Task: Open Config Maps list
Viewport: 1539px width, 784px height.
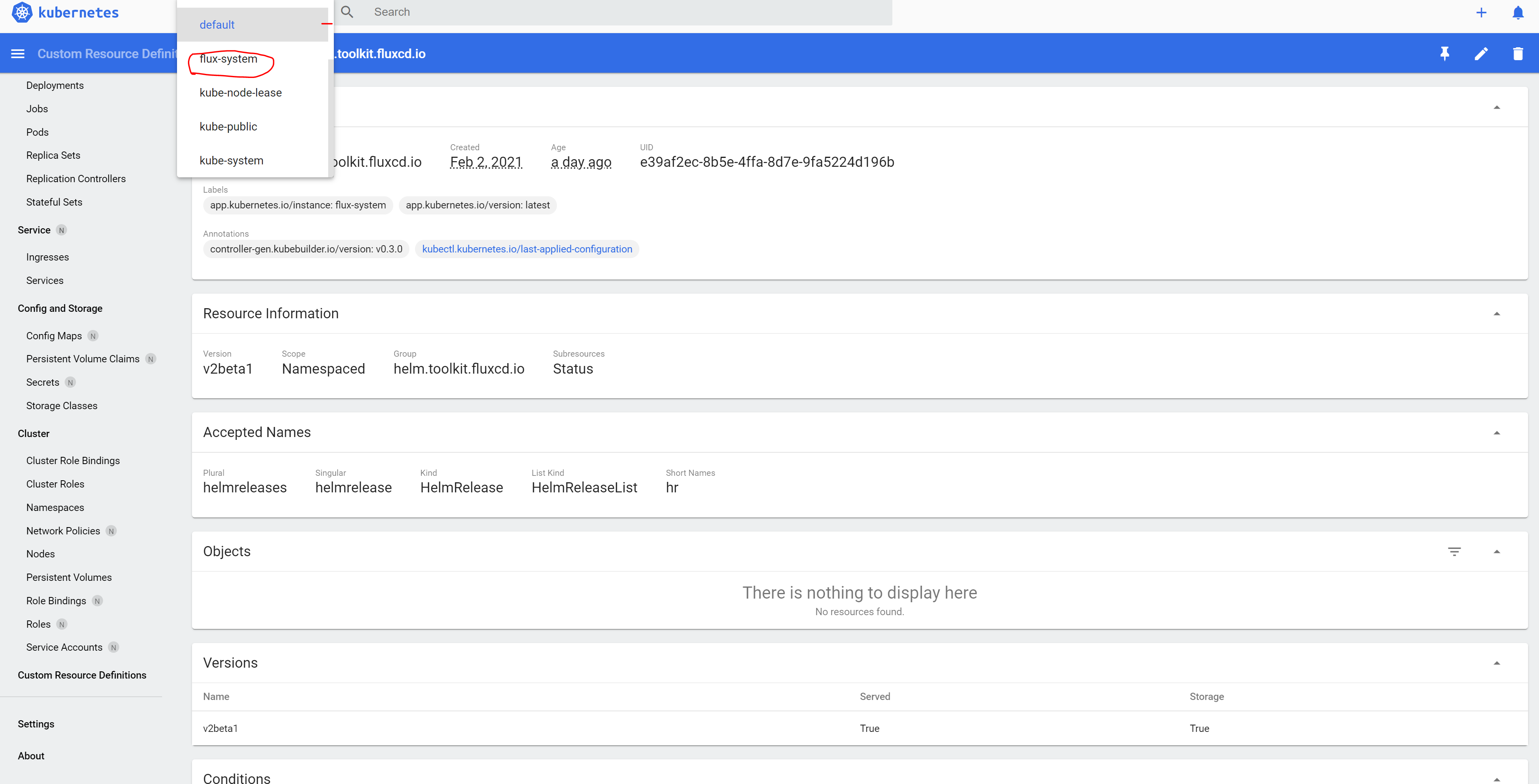Action: [54, 336]
